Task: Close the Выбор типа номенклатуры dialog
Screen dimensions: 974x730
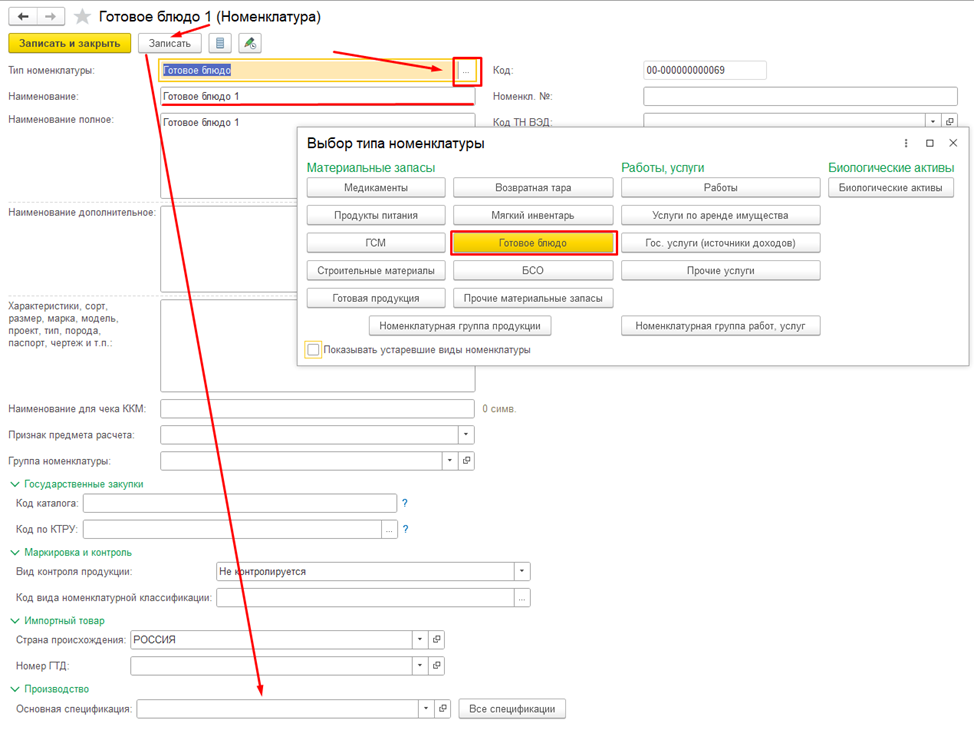Action: pos(954,143)
